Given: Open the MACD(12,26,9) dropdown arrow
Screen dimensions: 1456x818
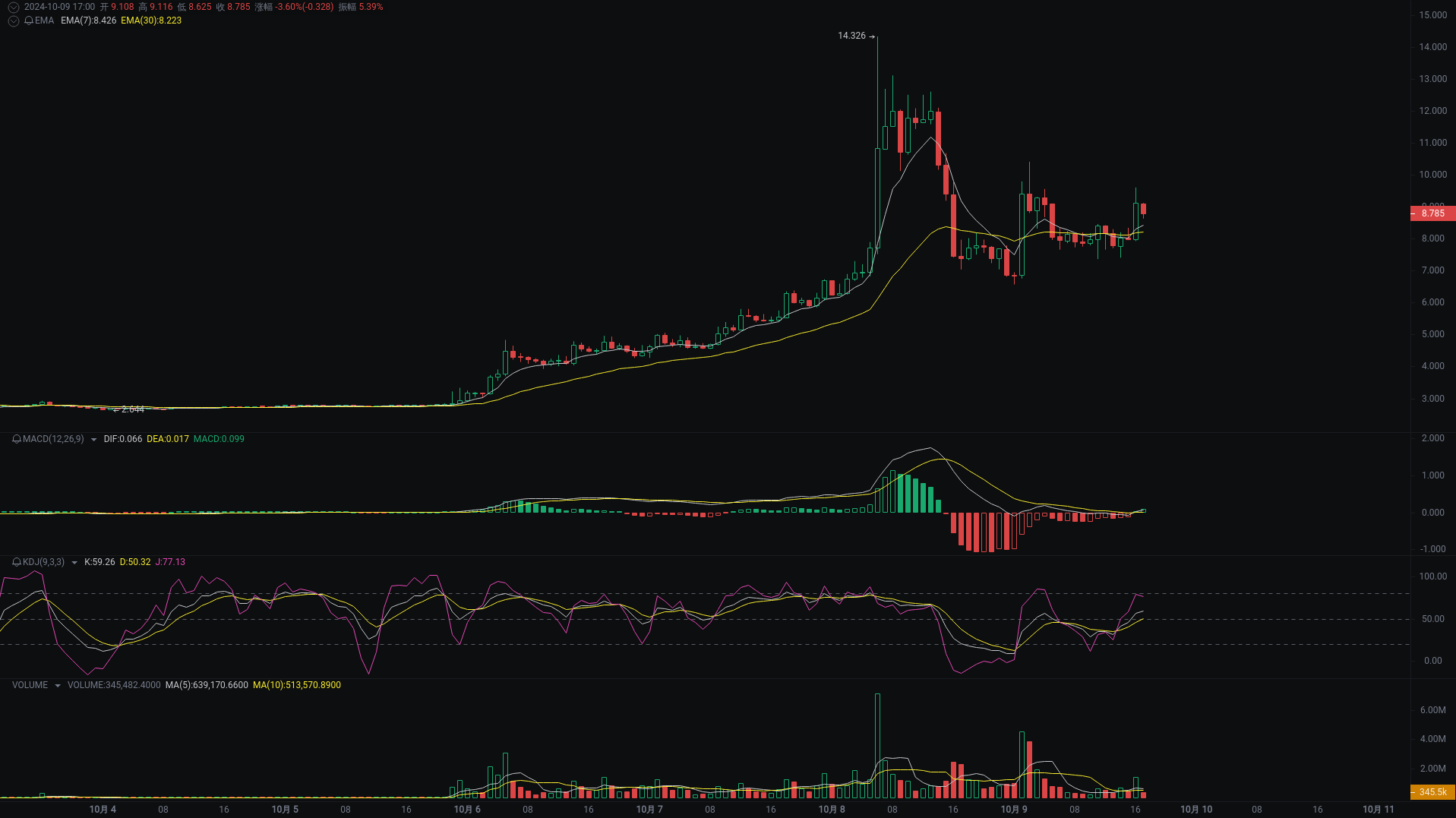Looking at the screenshot, I should (93, 440).
